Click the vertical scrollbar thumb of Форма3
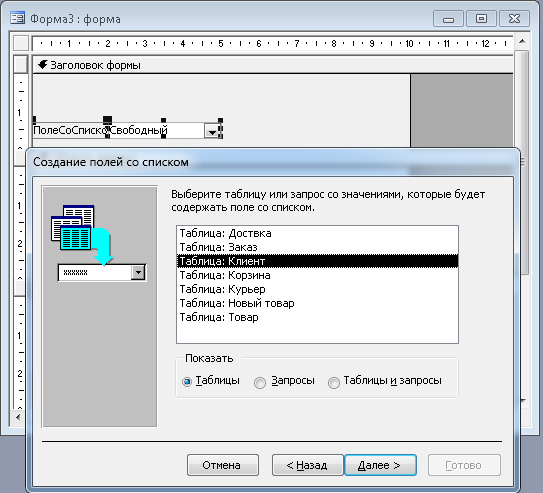The width and height of the screenshot is (543, 493). (x=522, y=162)
